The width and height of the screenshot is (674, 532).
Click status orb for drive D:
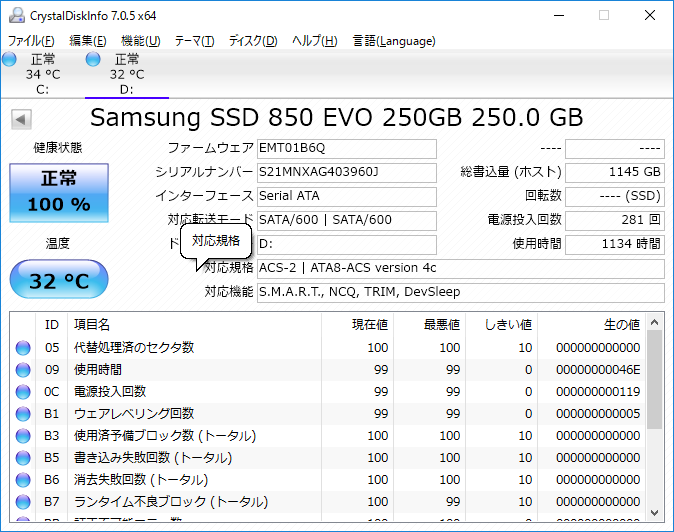93,59
